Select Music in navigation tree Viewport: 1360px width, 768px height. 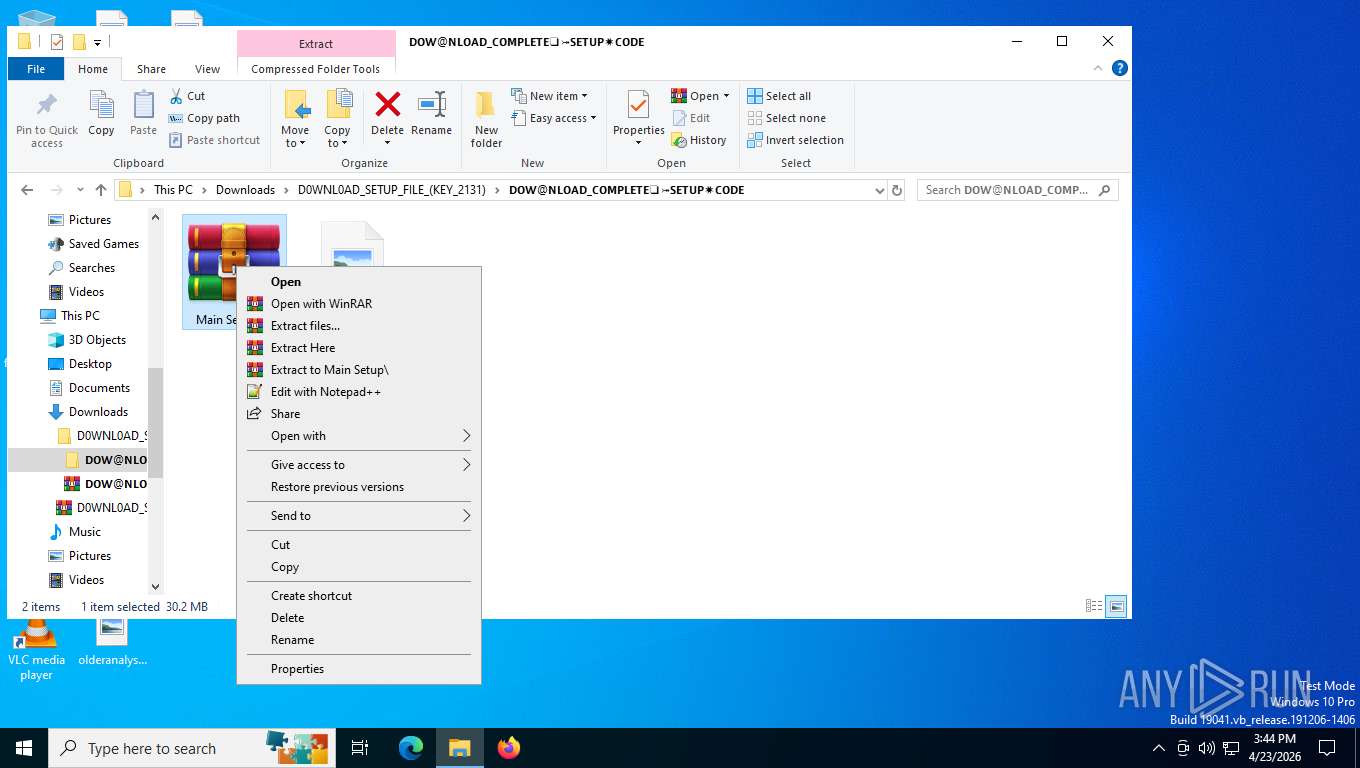(x=84, y=532)
